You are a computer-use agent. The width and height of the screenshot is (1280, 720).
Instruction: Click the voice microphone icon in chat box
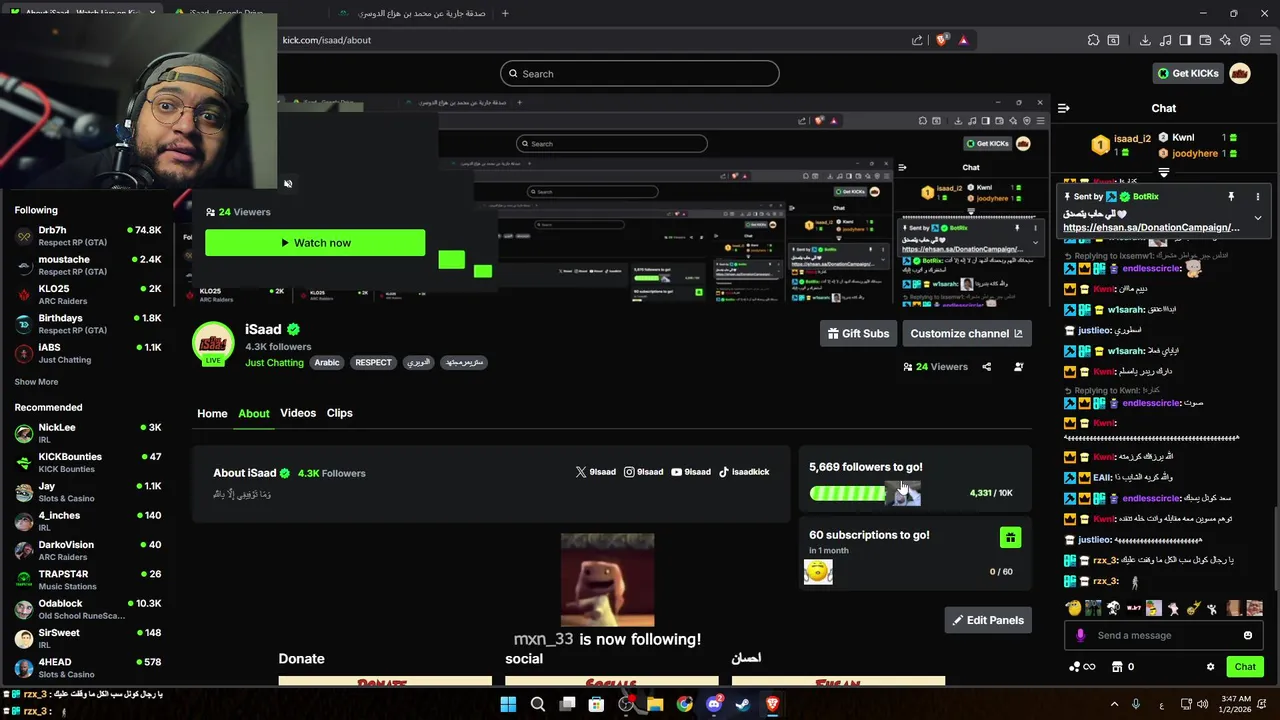point(1080,635)
